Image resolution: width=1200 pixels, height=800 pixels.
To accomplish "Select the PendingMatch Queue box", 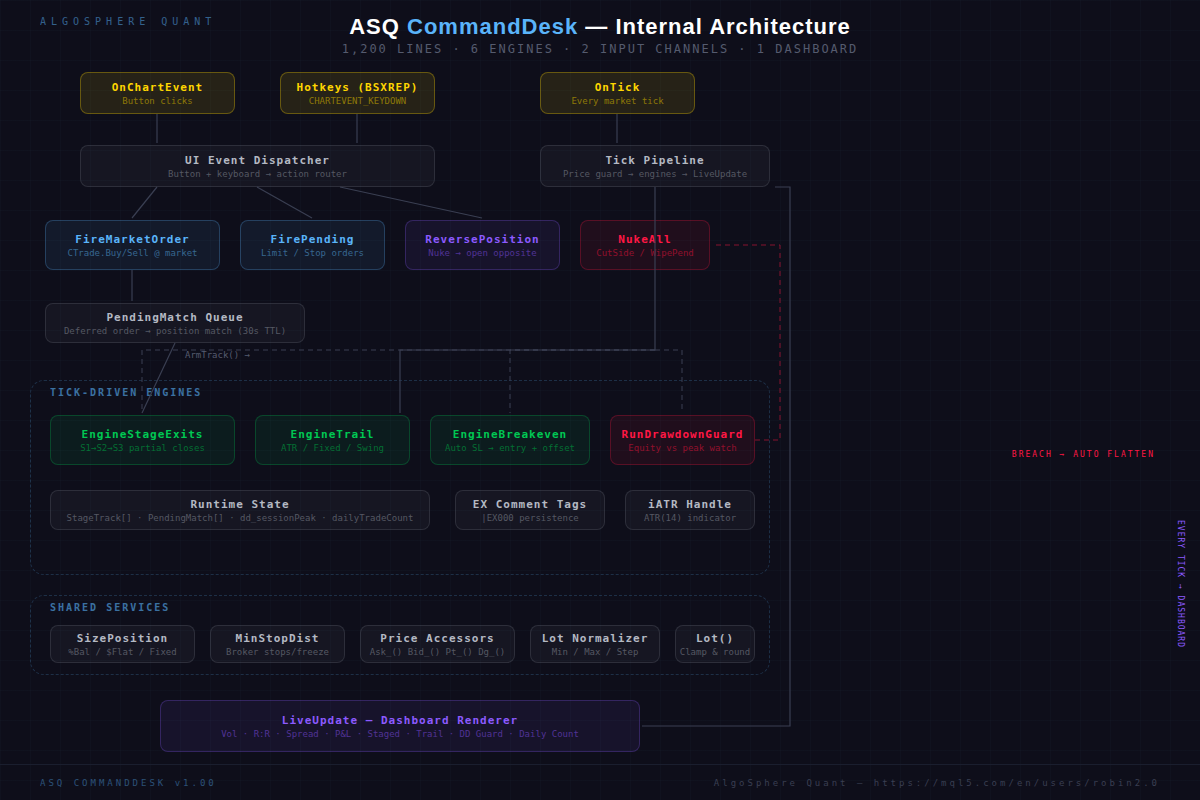I will [175, 323].
